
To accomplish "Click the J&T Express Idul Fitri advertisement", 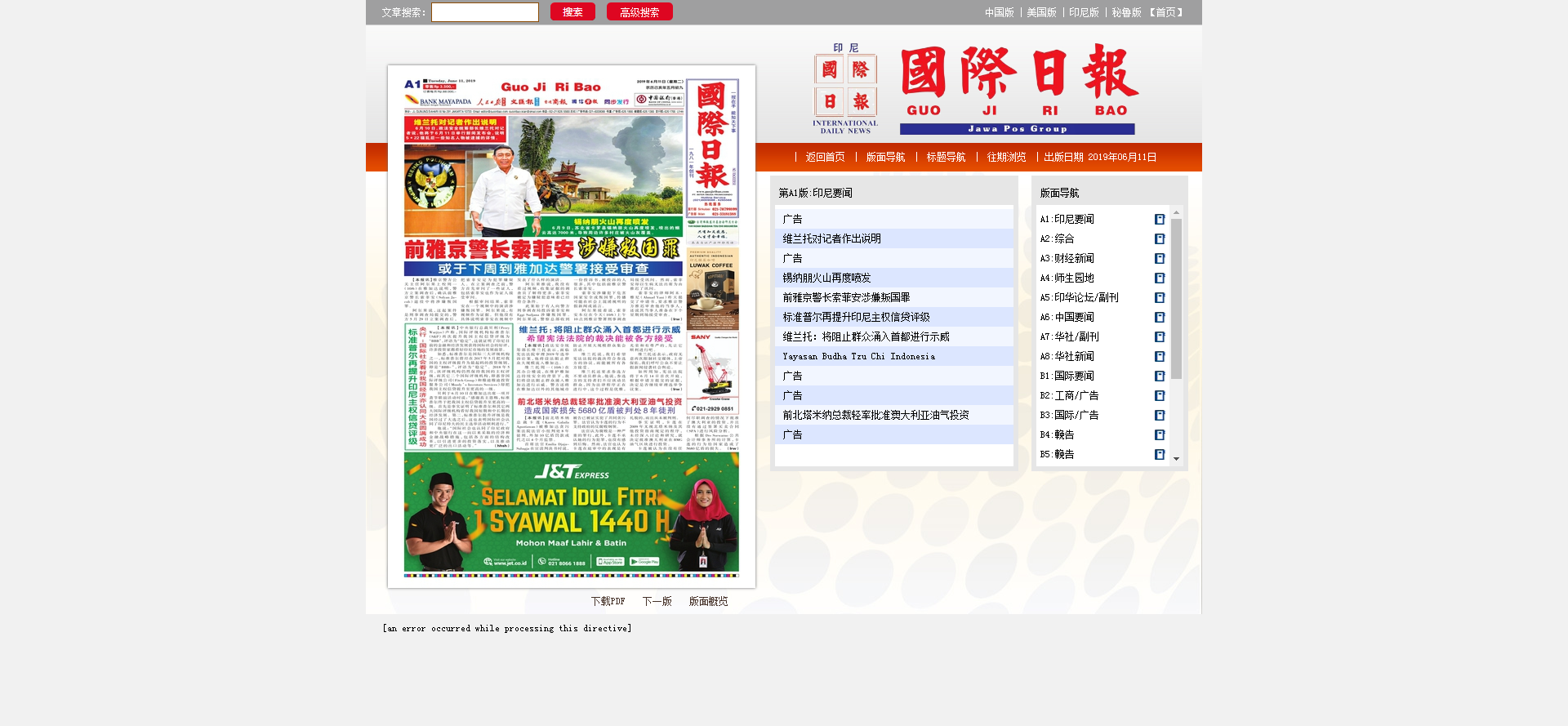I will [571, 512].
